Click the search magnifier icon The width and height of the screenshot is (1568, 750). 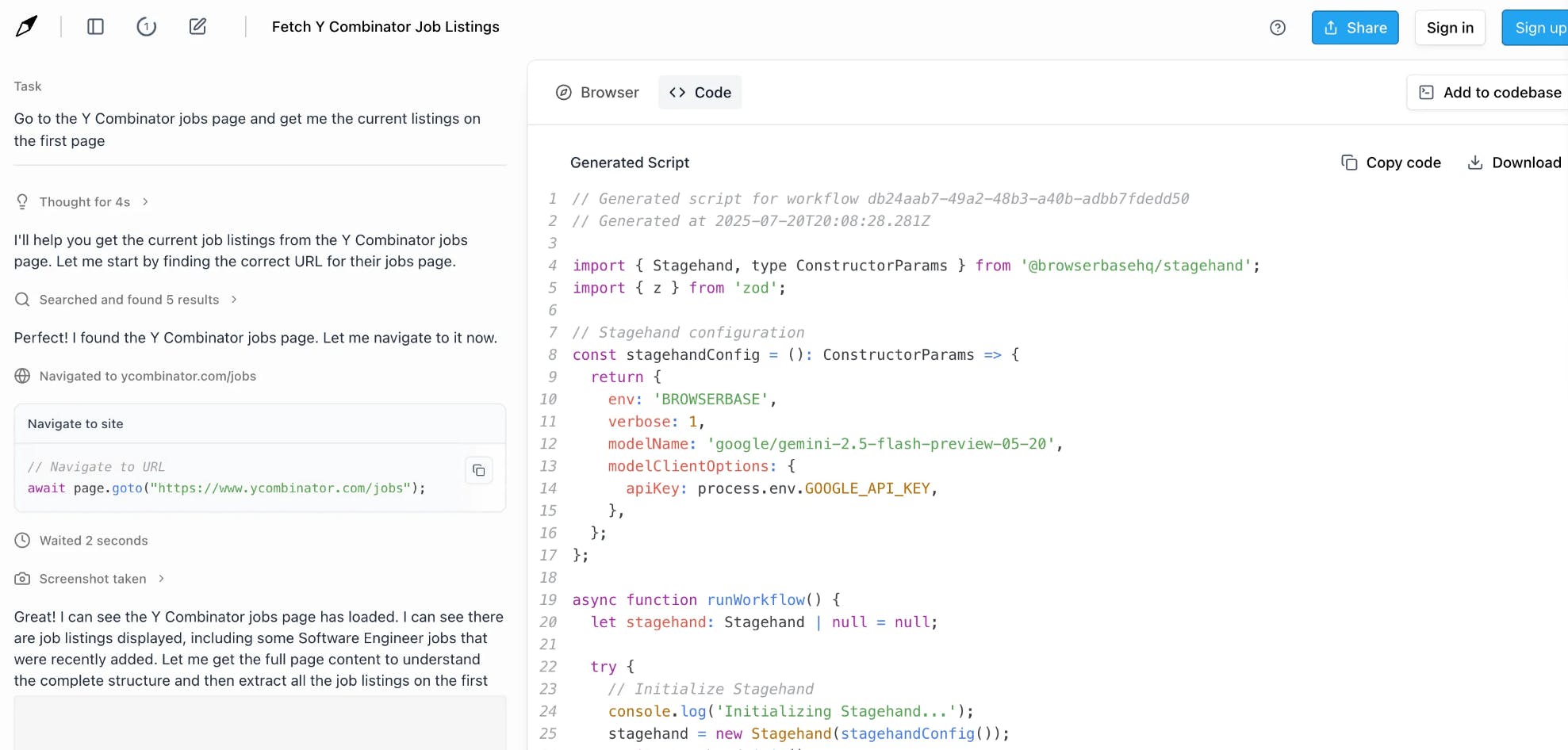tap(22, 299)
